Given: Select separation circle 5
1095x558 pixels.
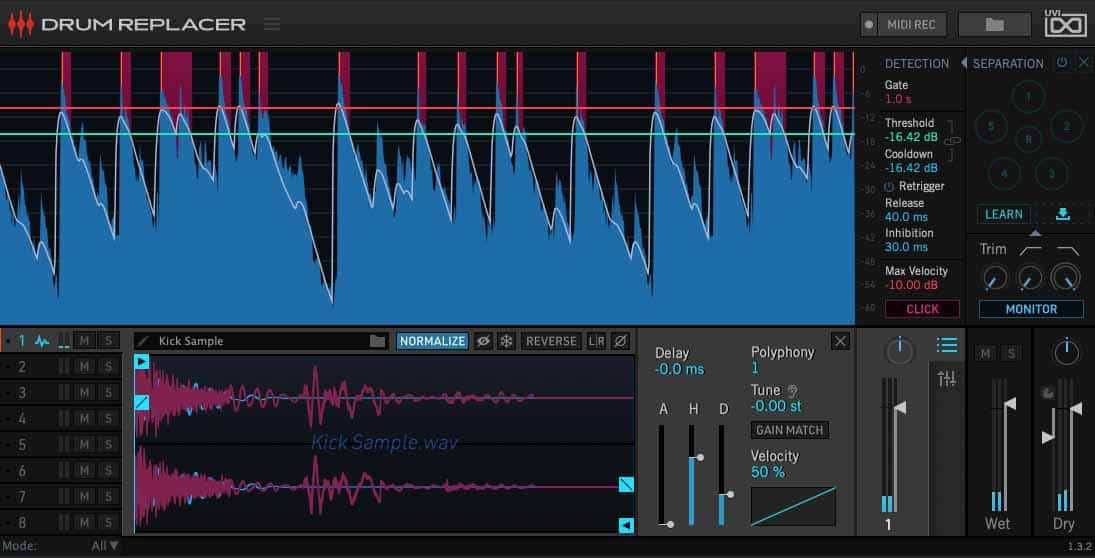Looking at the screenshot, I should 991,126.
